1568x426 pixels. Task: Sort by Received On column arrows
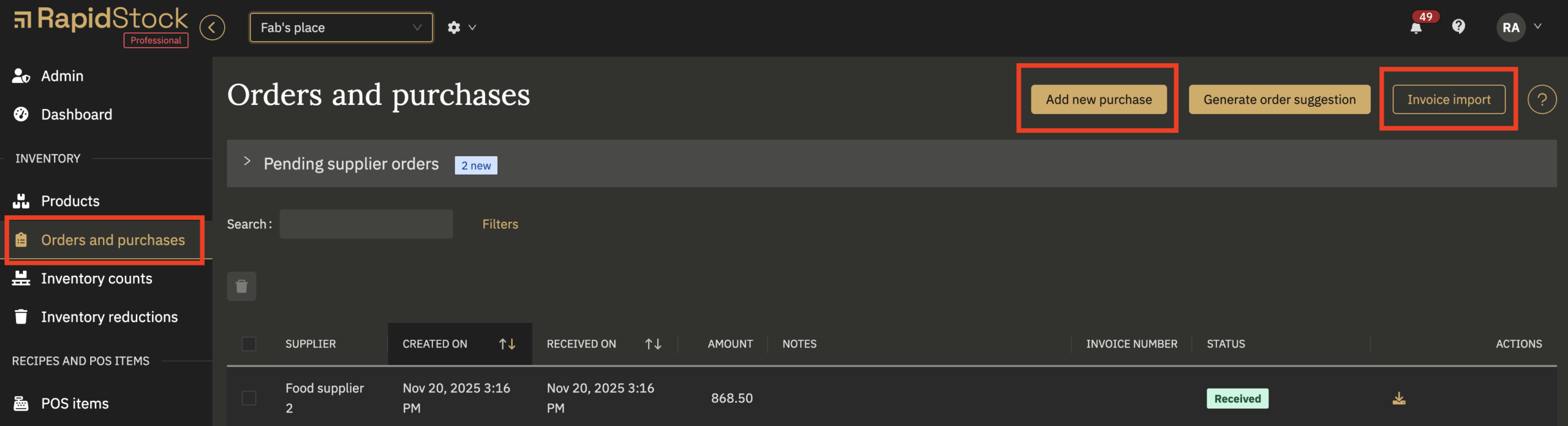(653, 344)
